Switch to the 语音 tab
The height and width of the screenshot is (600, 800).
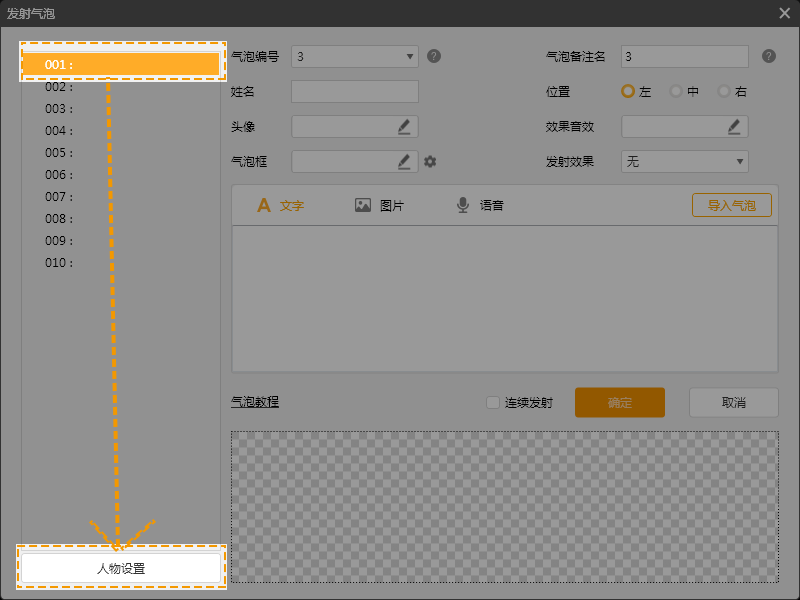coord(480,205)
